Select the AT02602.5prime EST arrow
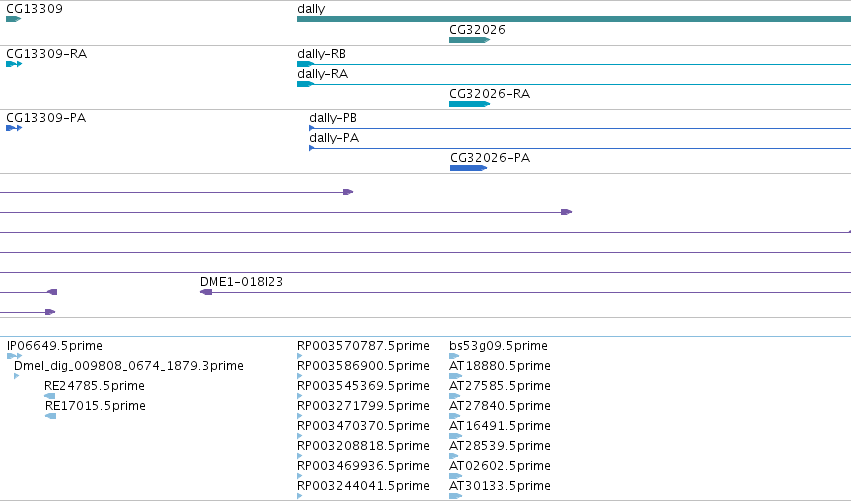The width and height of the screenshot is (851, 501). [455, 476]
